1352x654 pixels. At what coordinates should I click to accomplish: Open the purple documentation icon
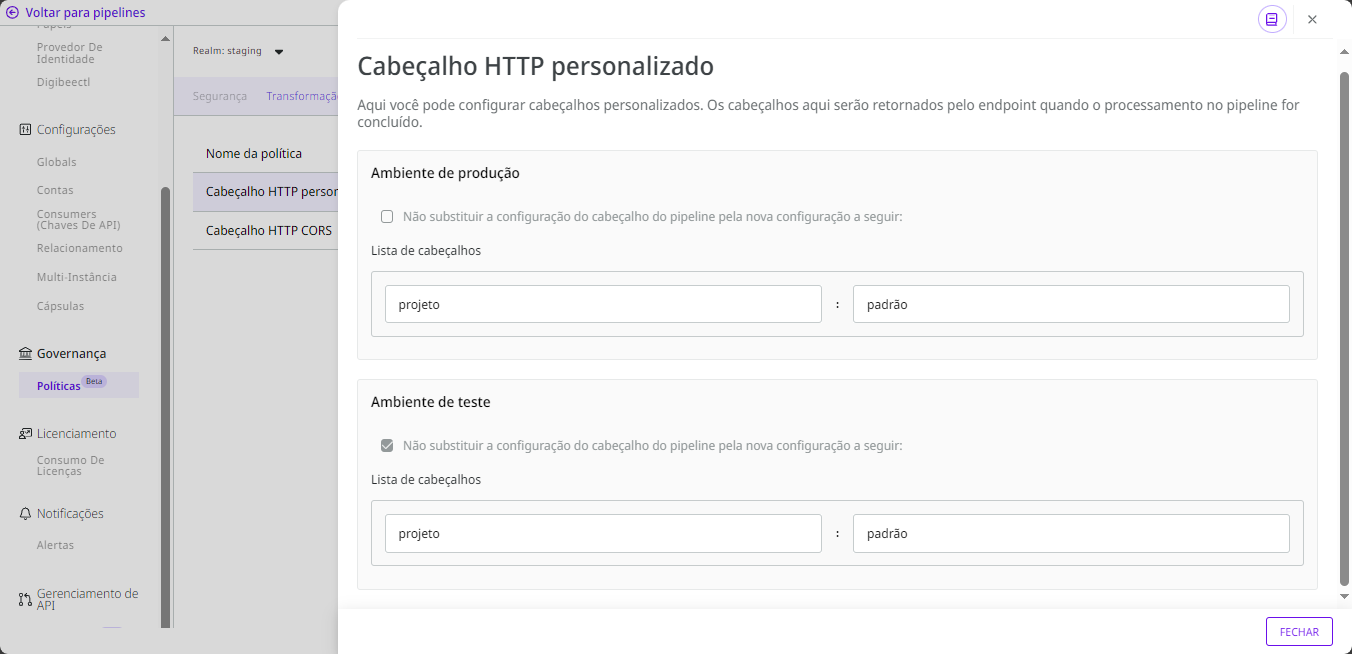tap(1272, 19)
